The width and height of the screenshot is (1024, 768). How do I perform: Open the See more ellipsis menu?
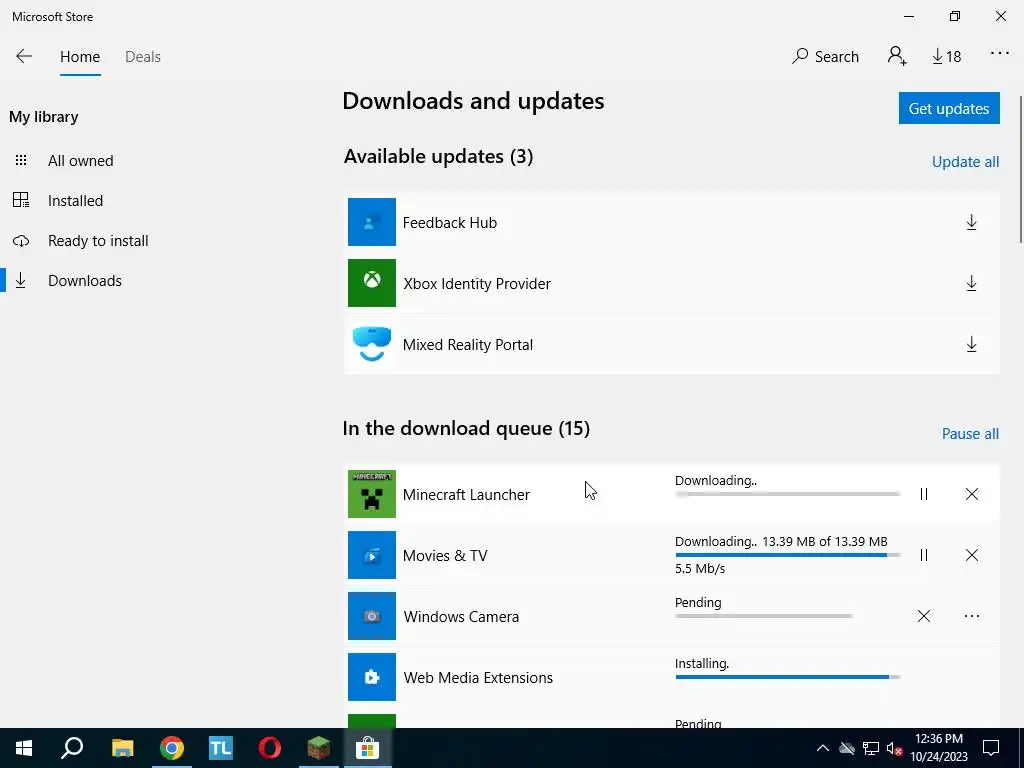(x=1000, y=54)
